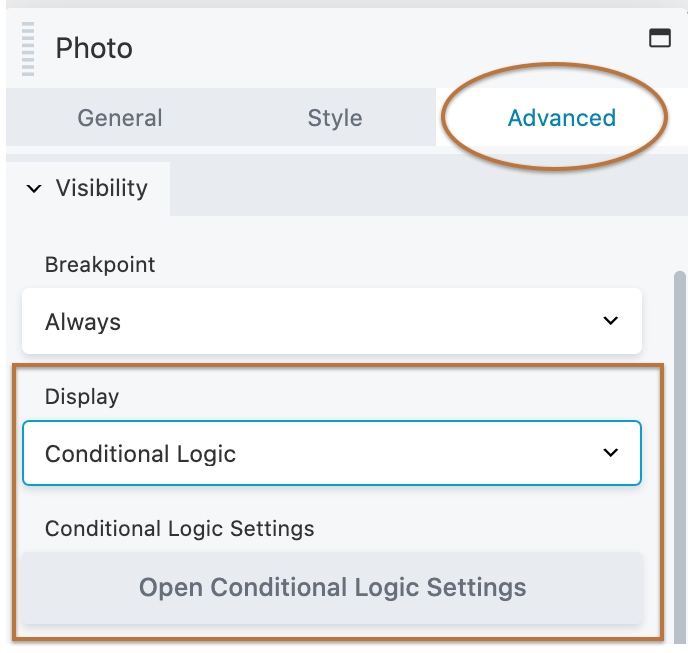Open the Style tab
This screenshot has height=653, width=688.
point(334,118)
